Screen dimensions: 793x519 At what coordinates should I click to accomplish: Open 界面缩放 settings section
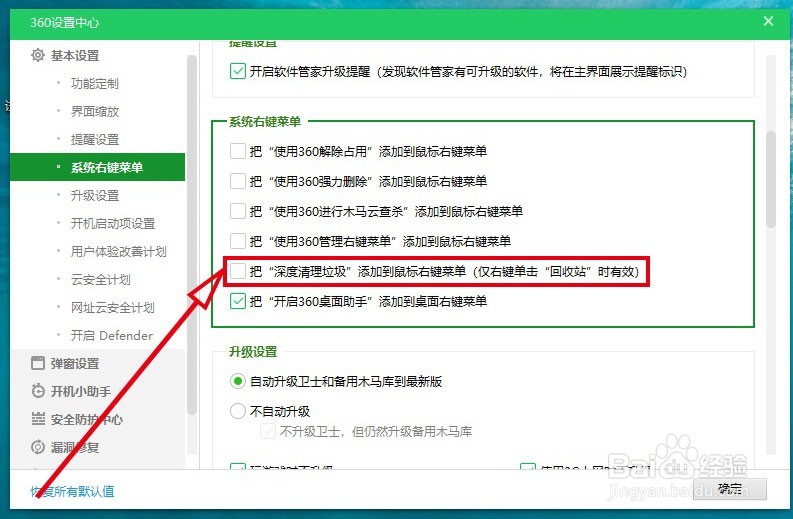click(x=95, y=111)
